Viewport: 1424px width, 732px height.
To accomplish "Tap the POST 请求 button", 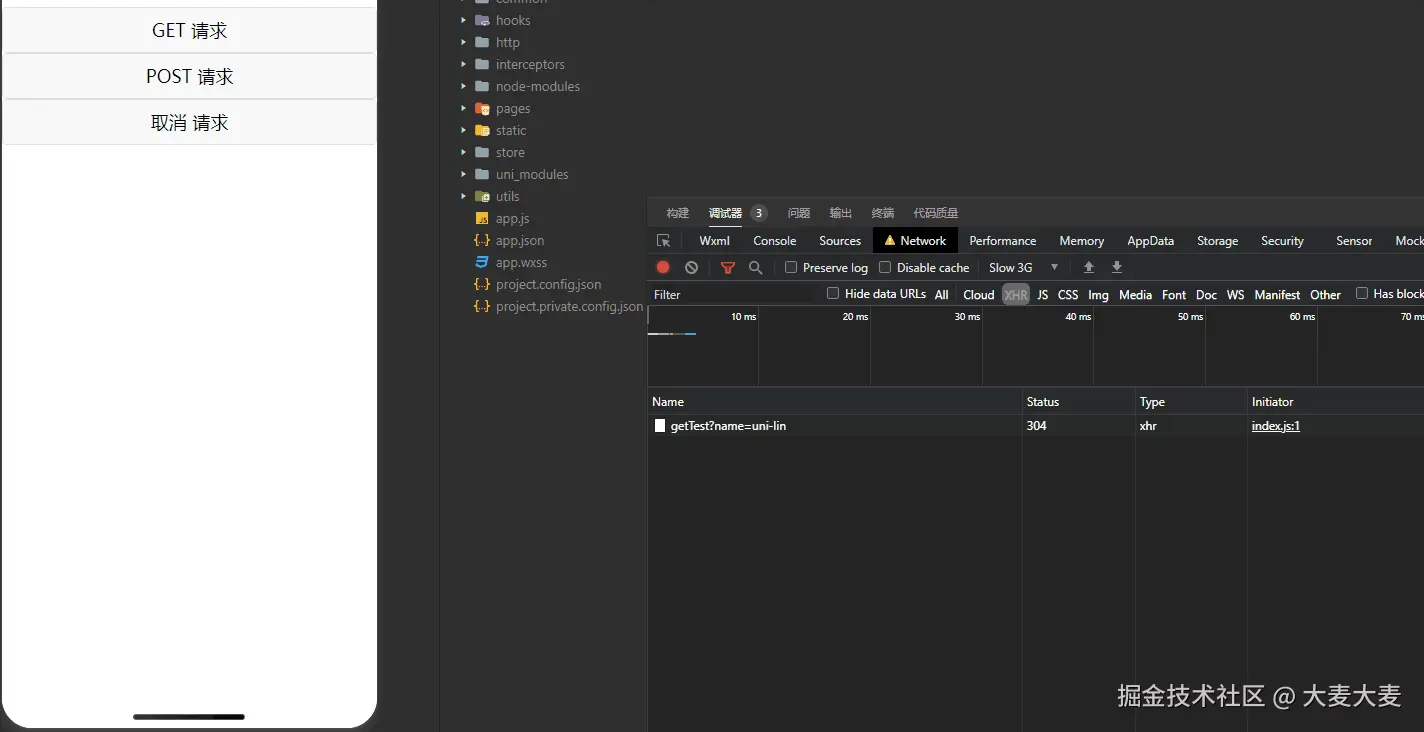I will point(190,77).
